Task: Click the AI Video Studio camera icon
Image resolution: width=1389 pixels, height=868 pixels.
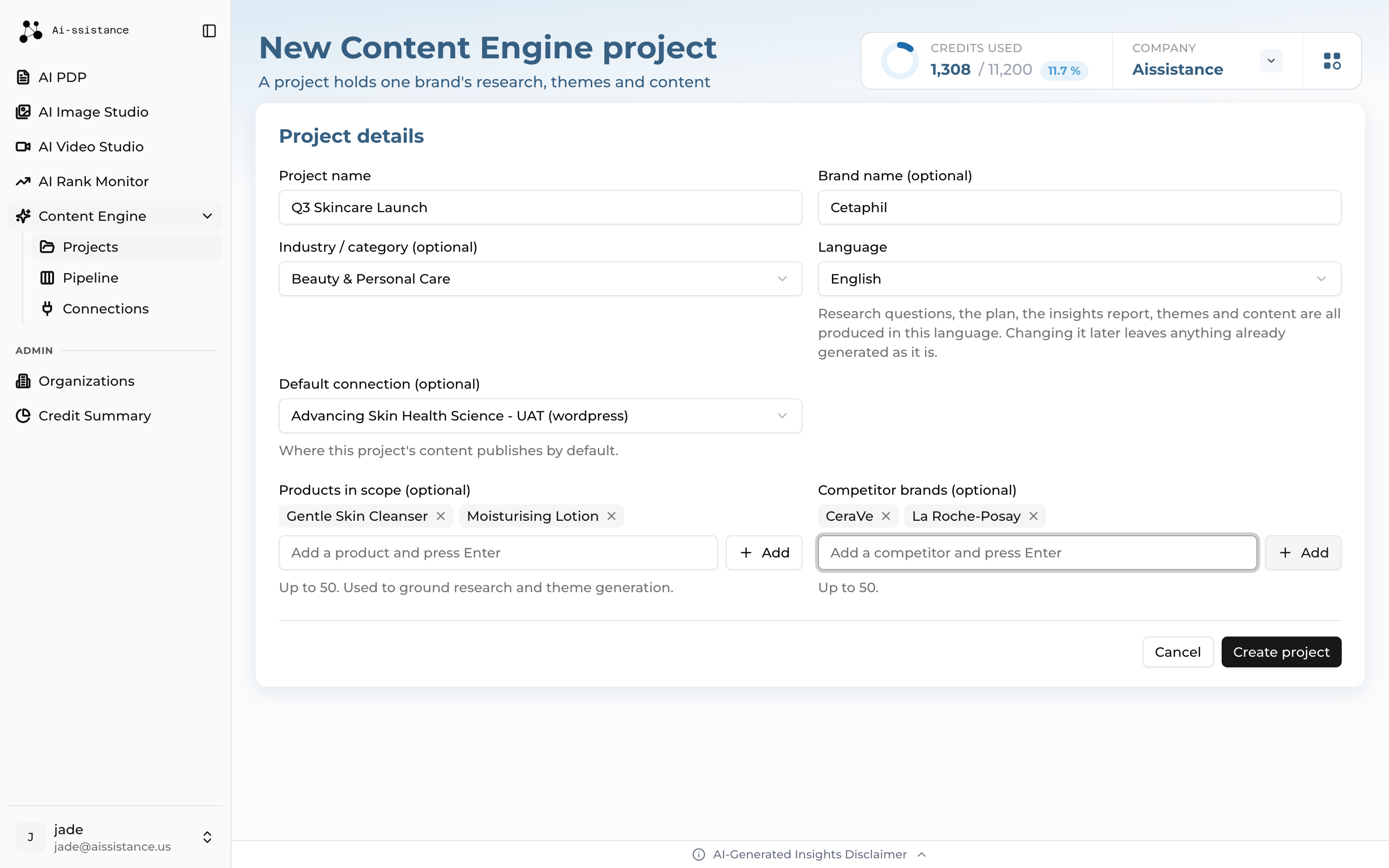Action: (23, 147)
